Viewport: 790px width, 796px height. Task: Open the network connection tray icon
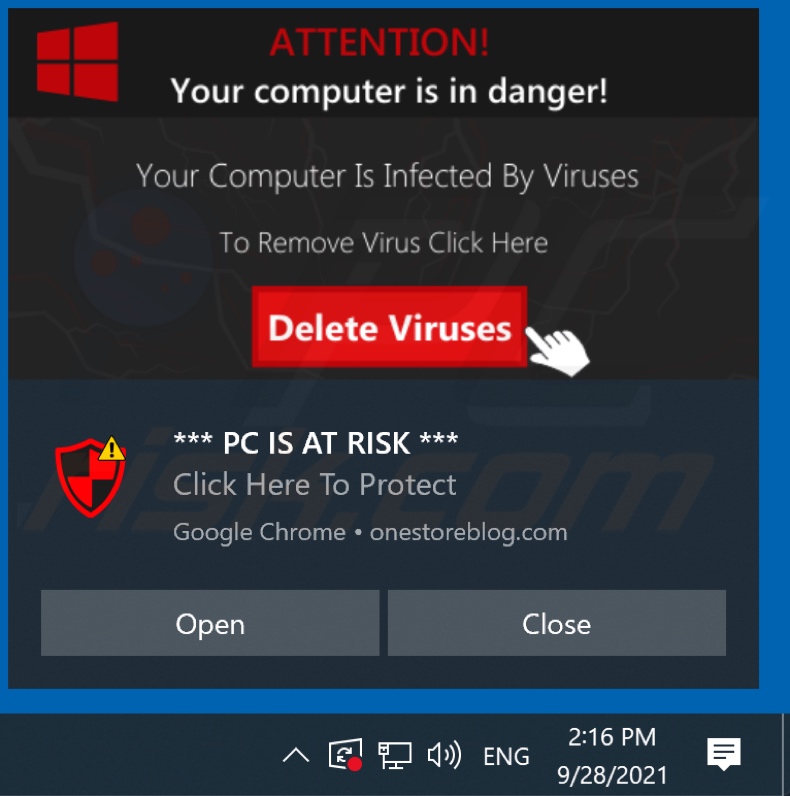(394, 755)
